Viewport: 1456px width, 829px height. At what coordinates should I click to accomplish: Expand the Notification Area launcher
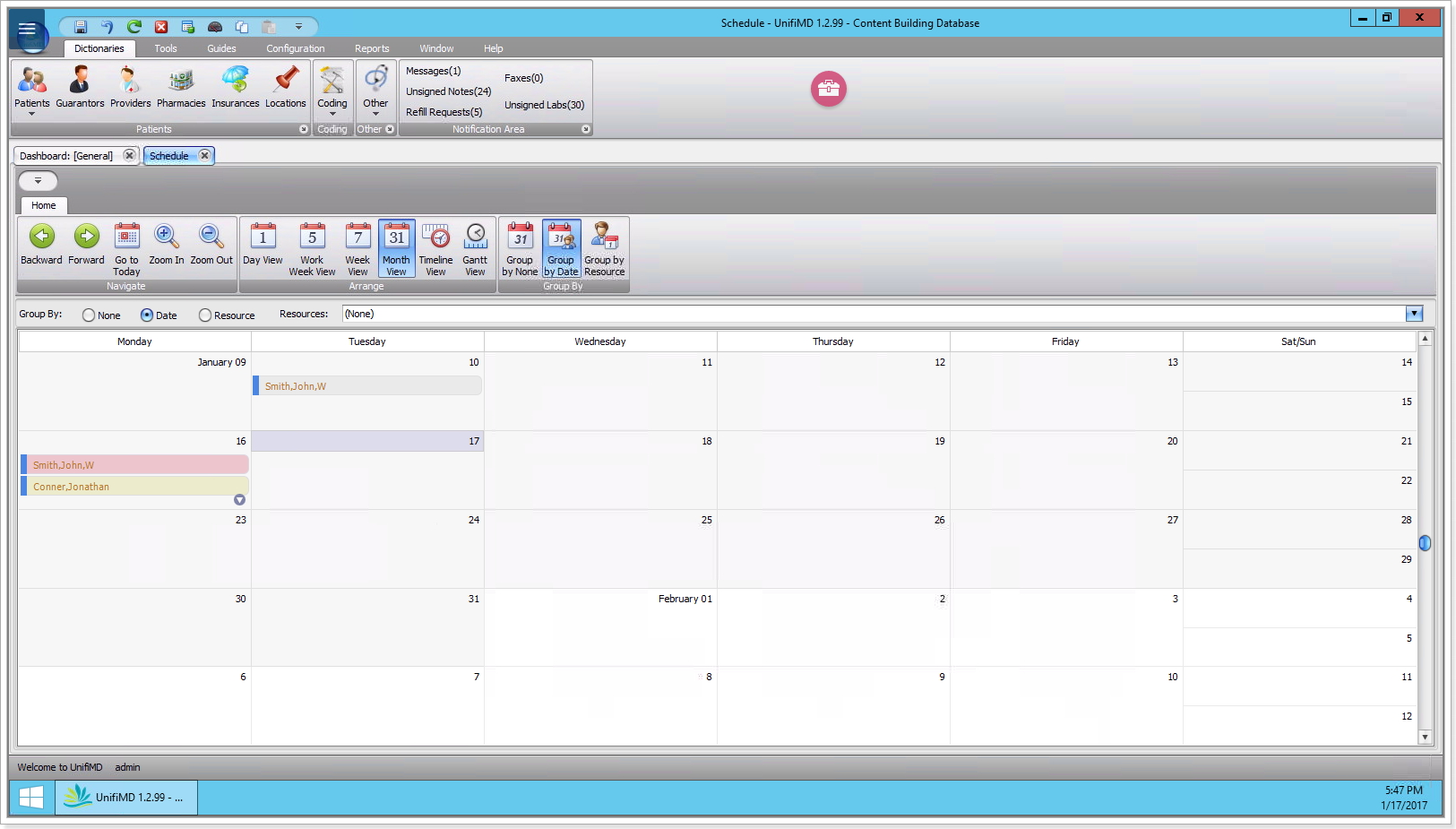pyautogui.click(x=586, y=129)
